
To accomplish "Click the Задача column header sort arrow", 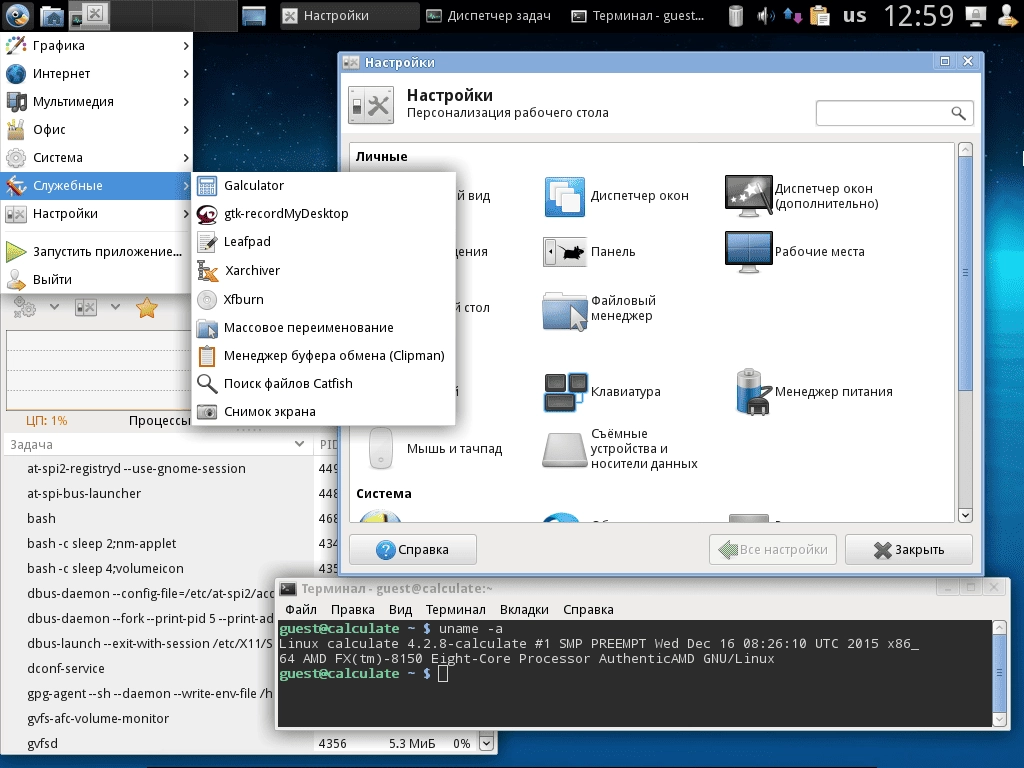I will 299,444.
